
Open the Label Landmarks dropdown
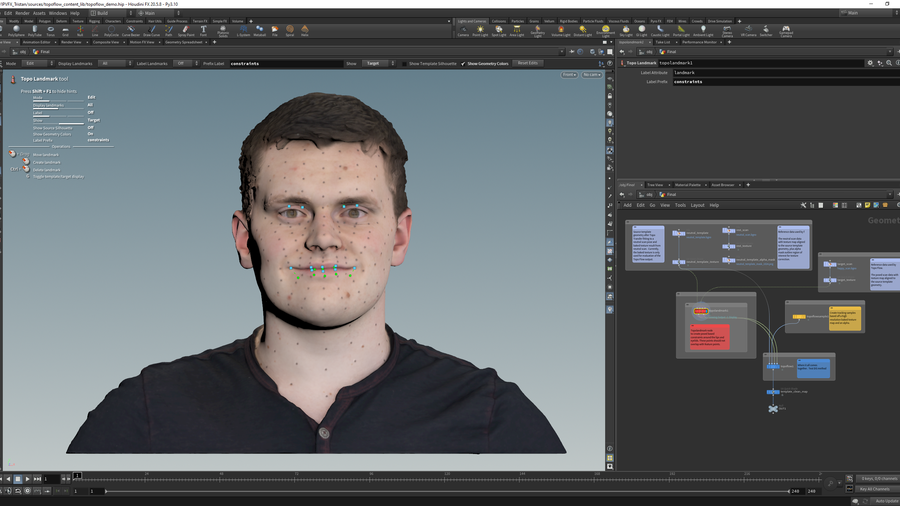coord(185,64)
